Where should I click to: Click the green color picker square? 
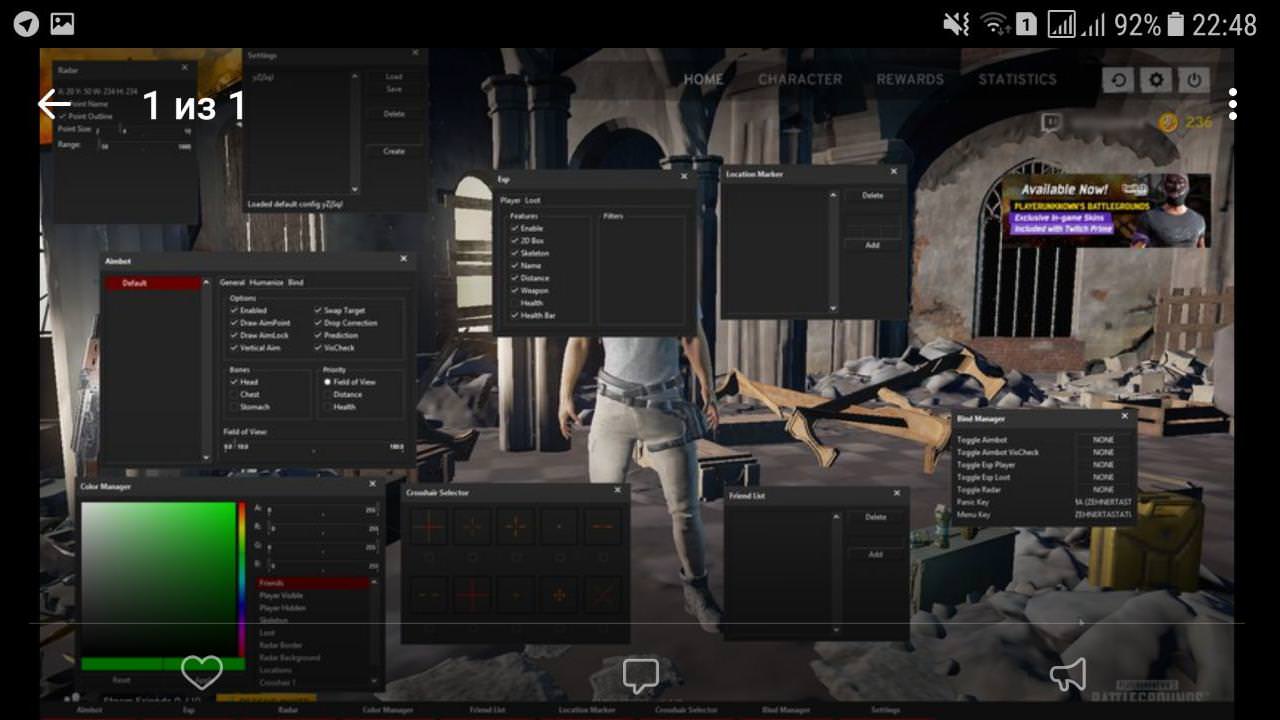pyautogui.click(x=158, y=578)
